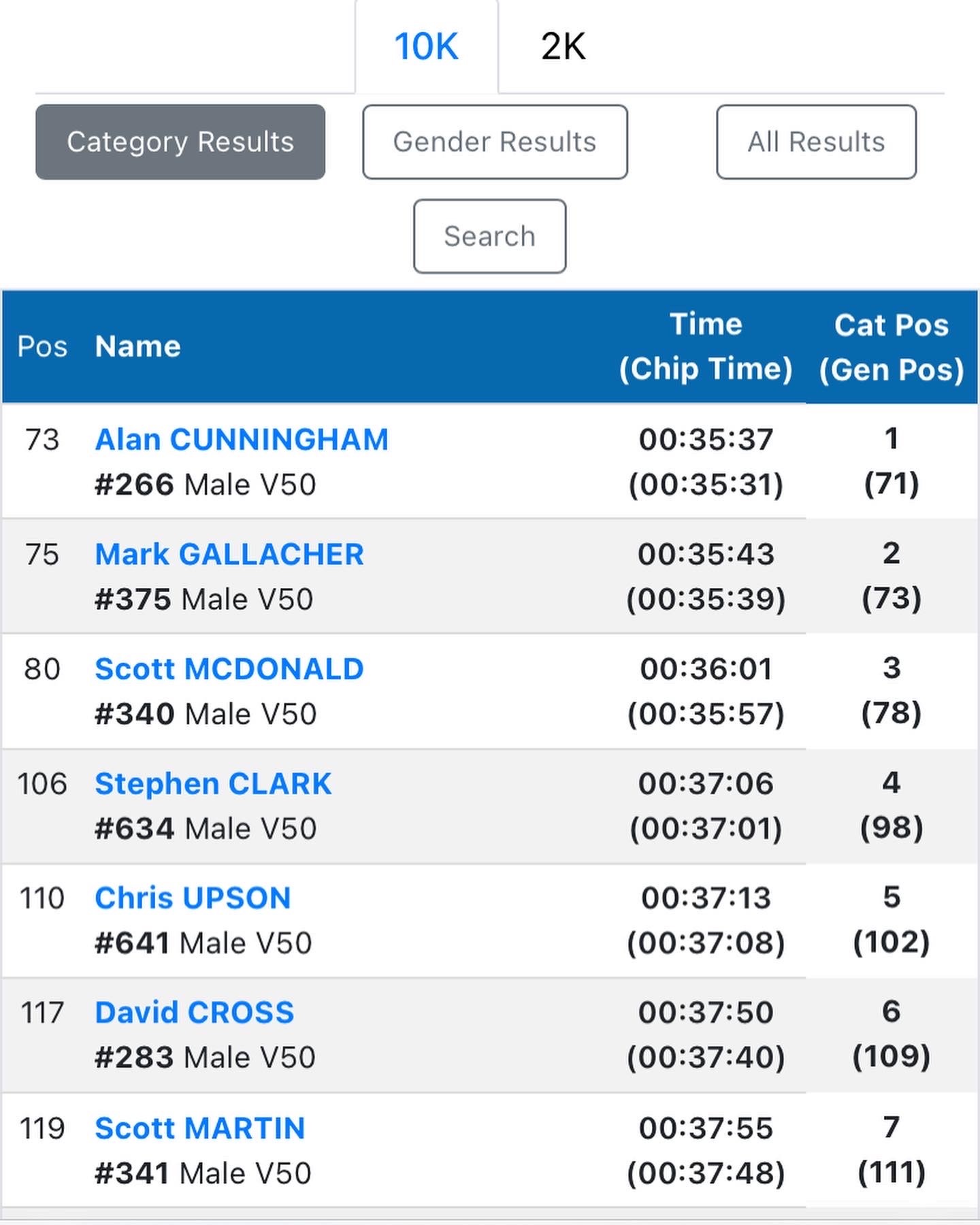Click the Name column header
The height and width of the screenshot is (1225, 980).
(x=138, y=346)
